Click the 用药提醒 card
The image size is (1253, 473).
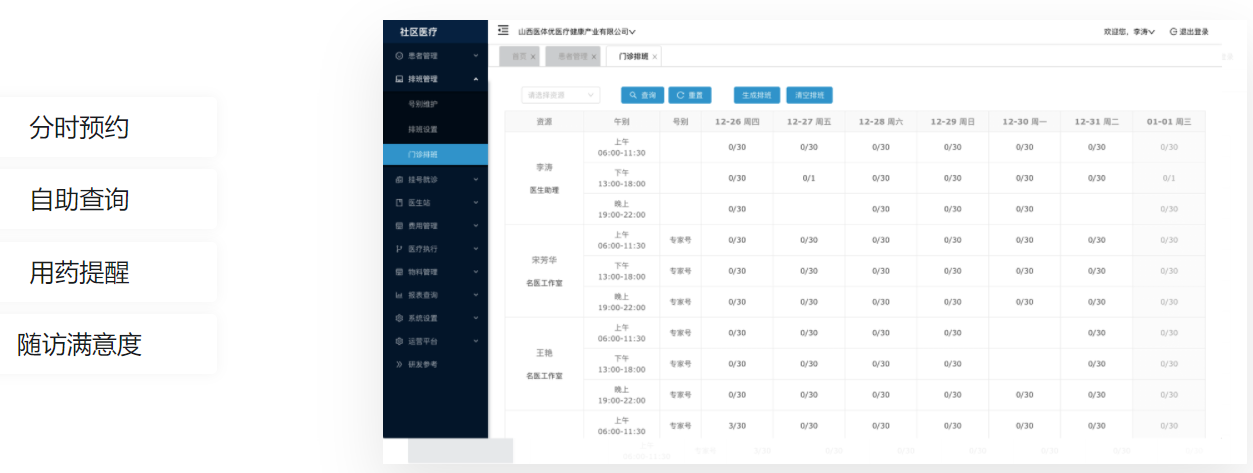[x=108, y=272]
